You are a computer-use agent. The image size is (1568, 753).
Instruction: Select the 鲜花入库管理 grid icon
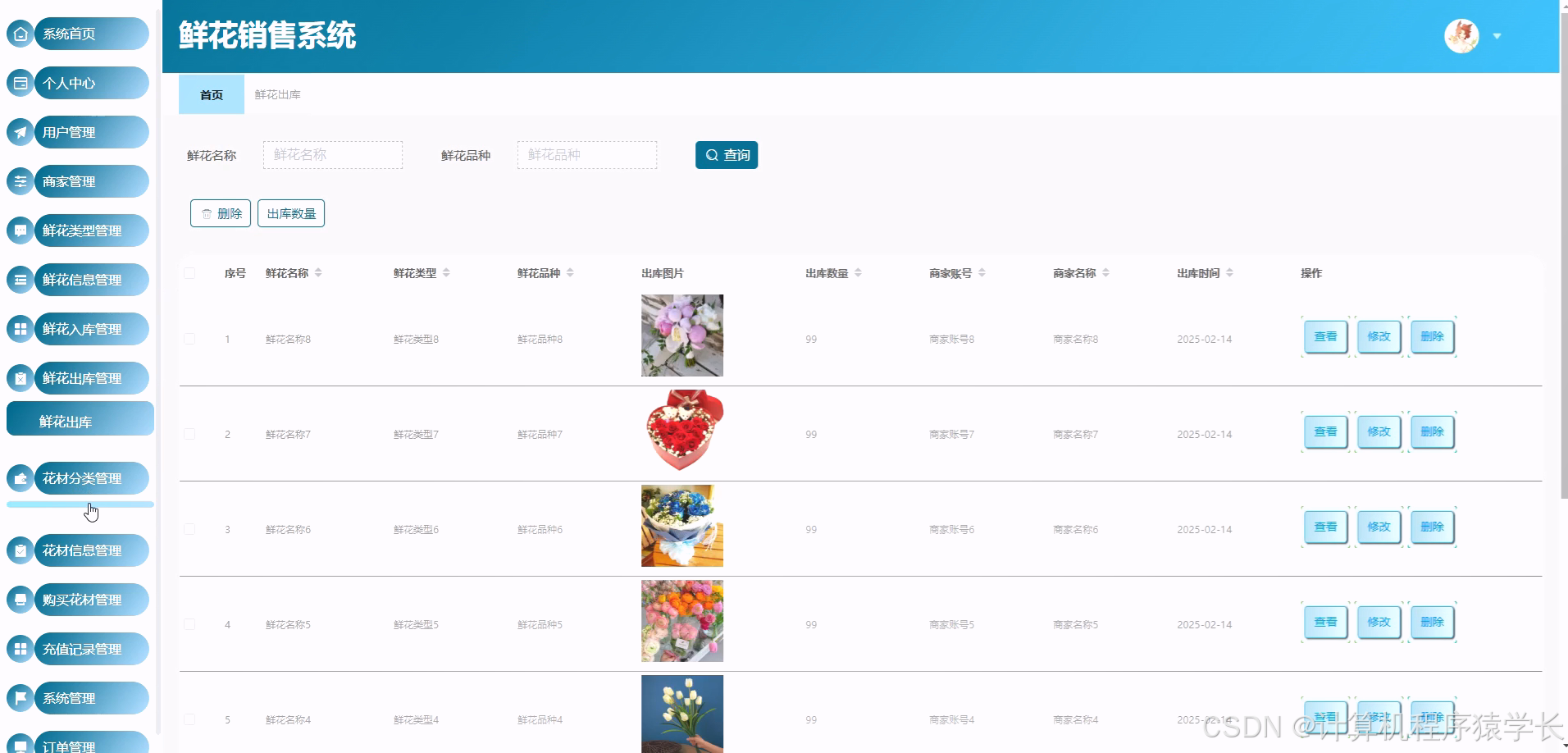(x=20, y=329)
